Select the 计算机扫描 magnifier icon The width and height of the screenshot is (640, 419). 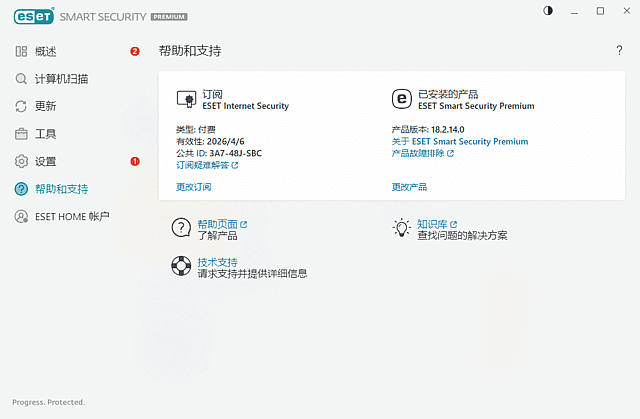(x=21, y=79)
